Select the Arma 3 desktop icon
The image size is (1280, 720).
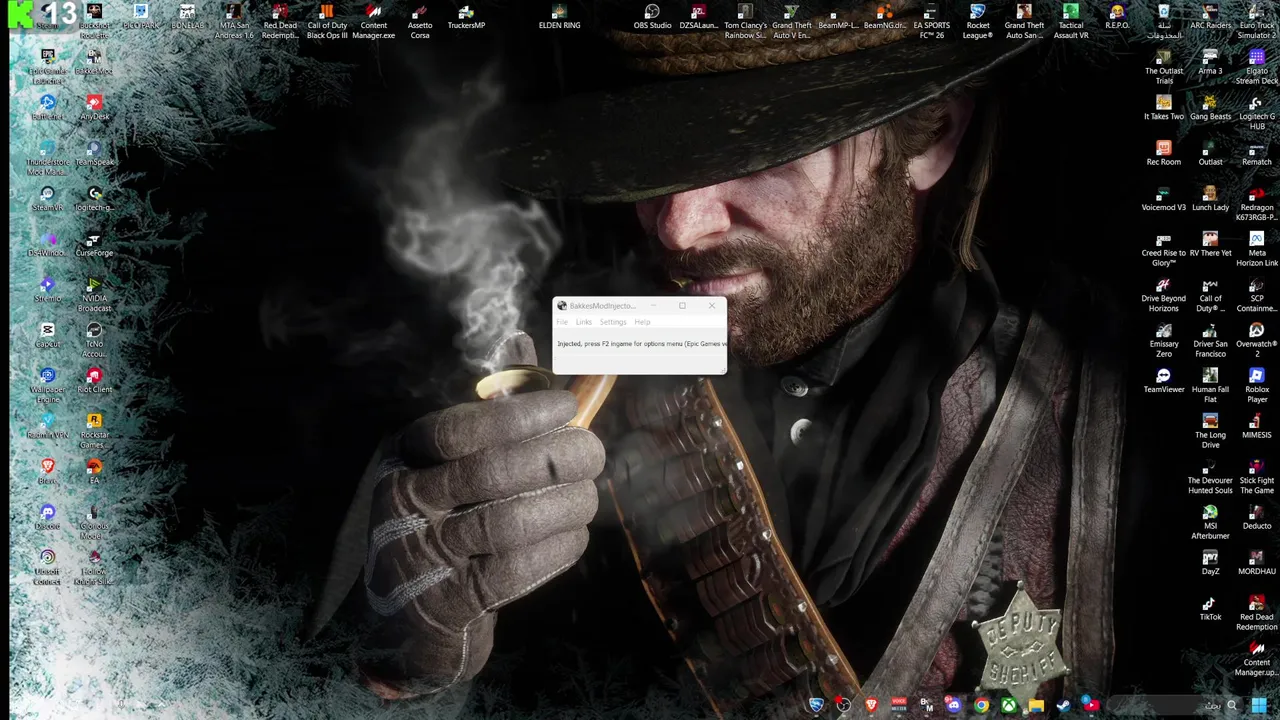[1211, 62]
